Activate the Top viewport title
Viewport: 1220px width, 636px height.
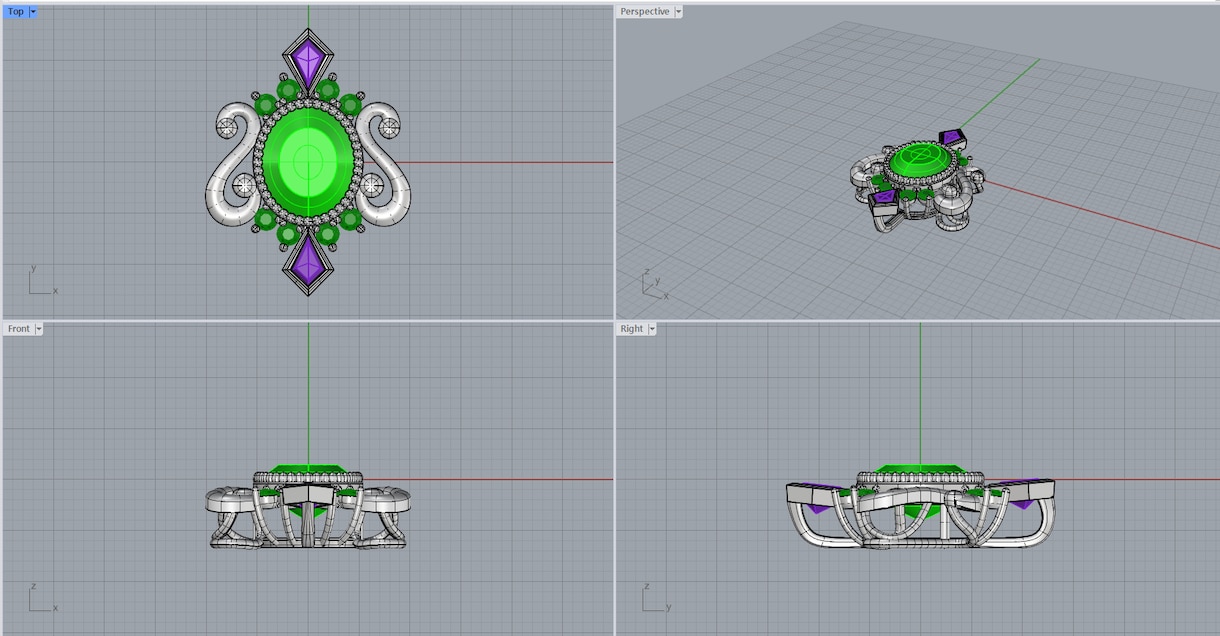point(16,12)
